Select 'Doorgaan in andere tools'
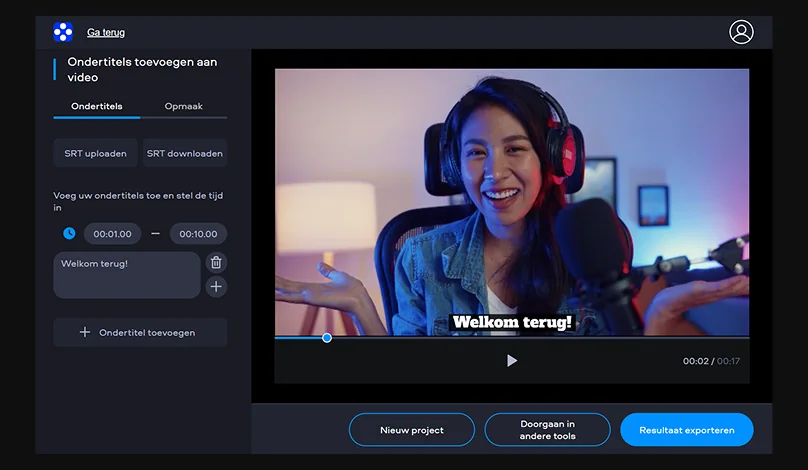Screen dimensions: 808x470 (547, 430)
